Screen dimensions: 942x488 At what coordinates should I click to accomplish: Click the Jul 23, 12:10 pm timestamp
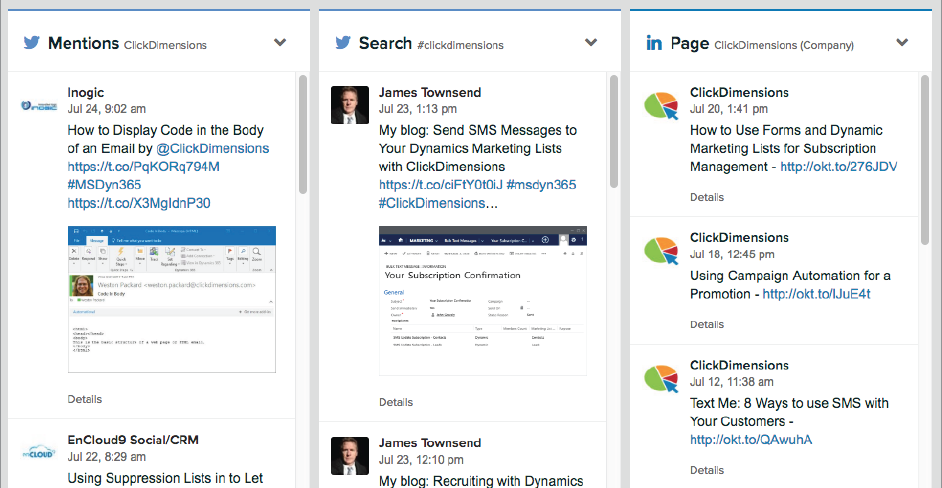(x=421, y=460)
